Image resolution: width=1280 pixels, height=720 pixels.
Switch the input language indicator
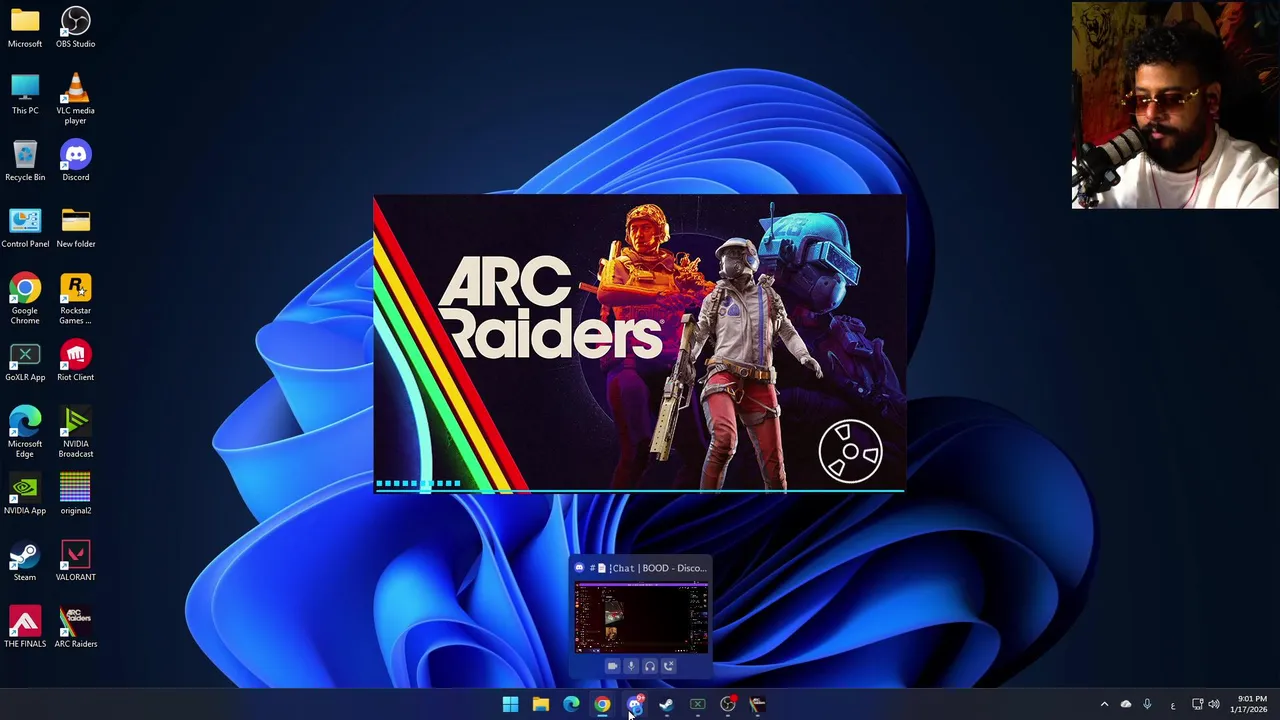tap(1173, 706)
